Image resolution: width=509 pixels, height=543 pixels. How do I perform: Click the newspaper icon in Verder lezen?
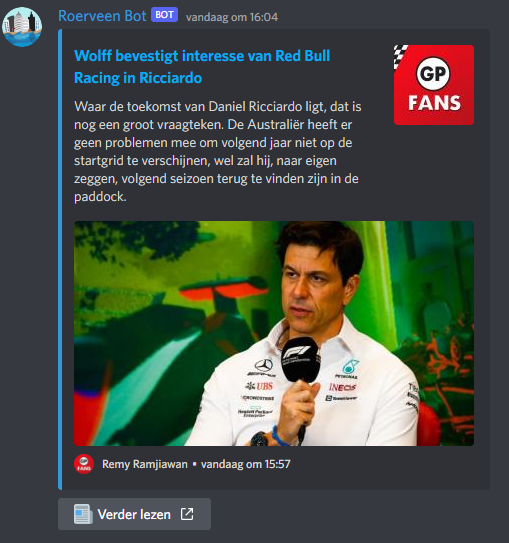coord(83,514)
